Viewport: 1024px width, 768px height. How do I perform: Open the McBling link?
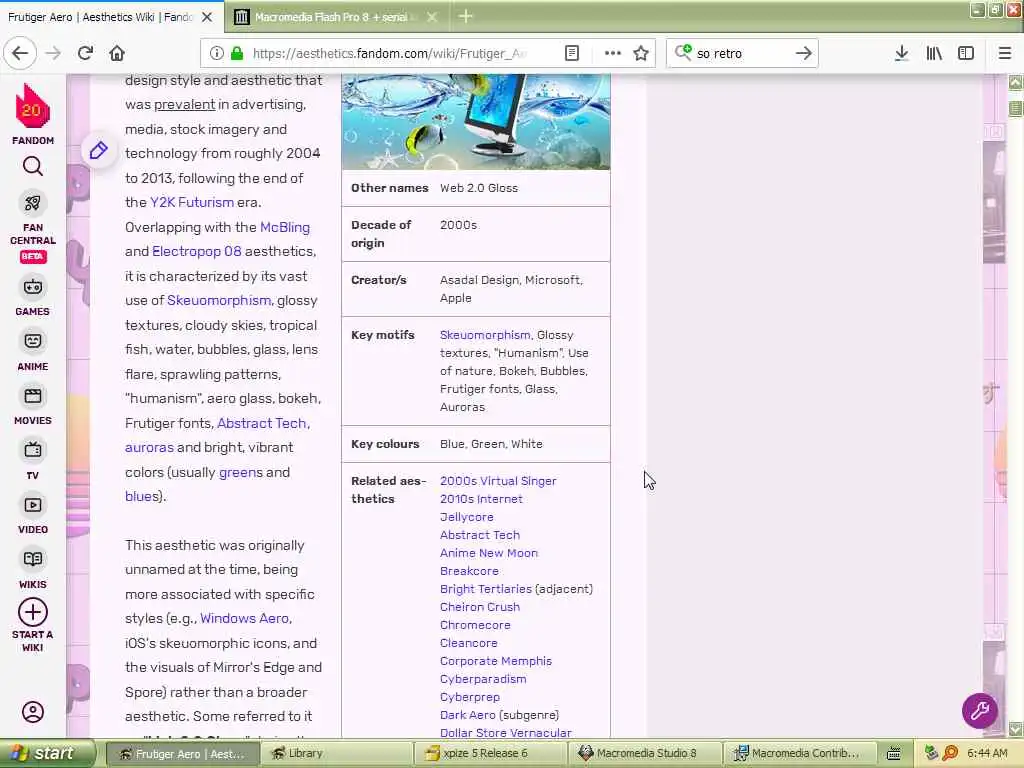tap(285, 227)
